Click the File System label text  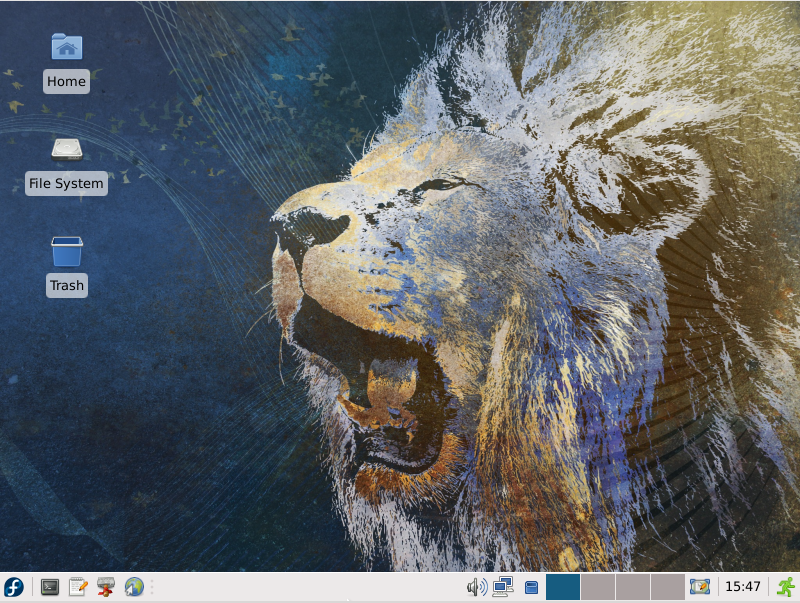click(66, 184)
